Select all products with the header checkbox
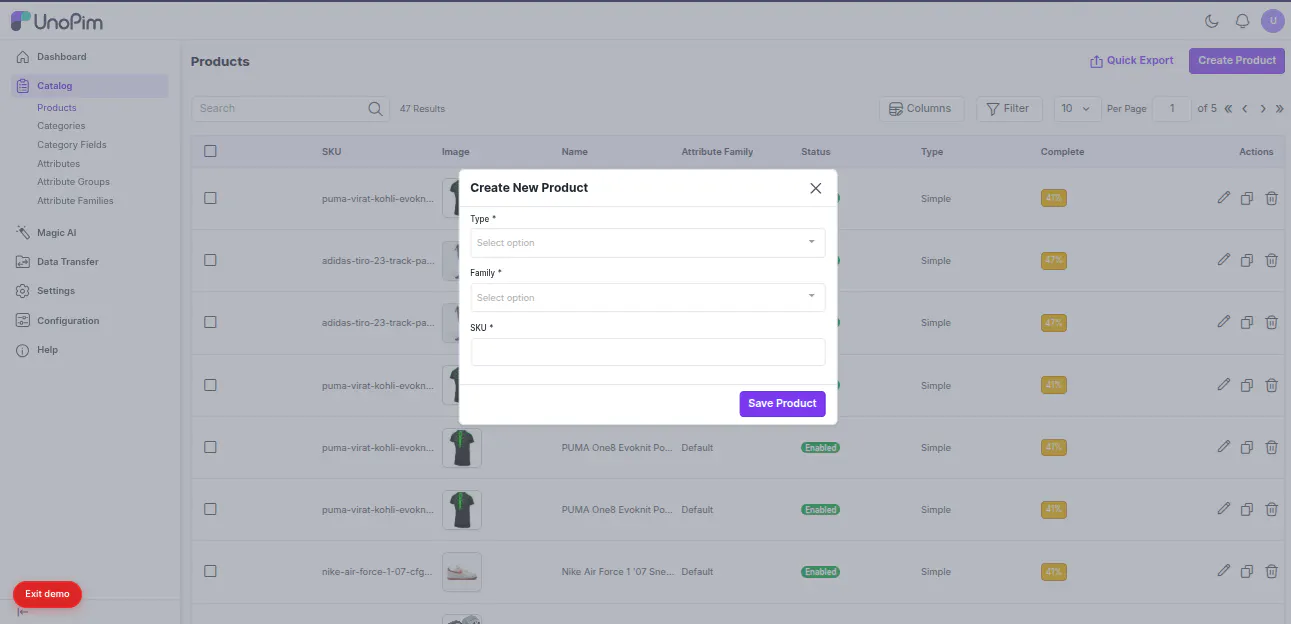This screenshot has height=624, width=1291. (x=210, y=151)
